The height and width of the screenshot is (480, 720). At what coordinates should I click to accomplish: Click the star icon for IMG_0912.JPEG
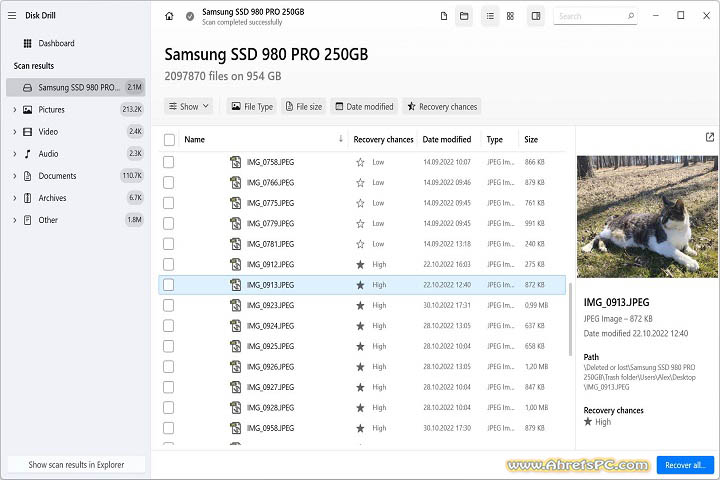pyautogui.click(x=360, y=265)
